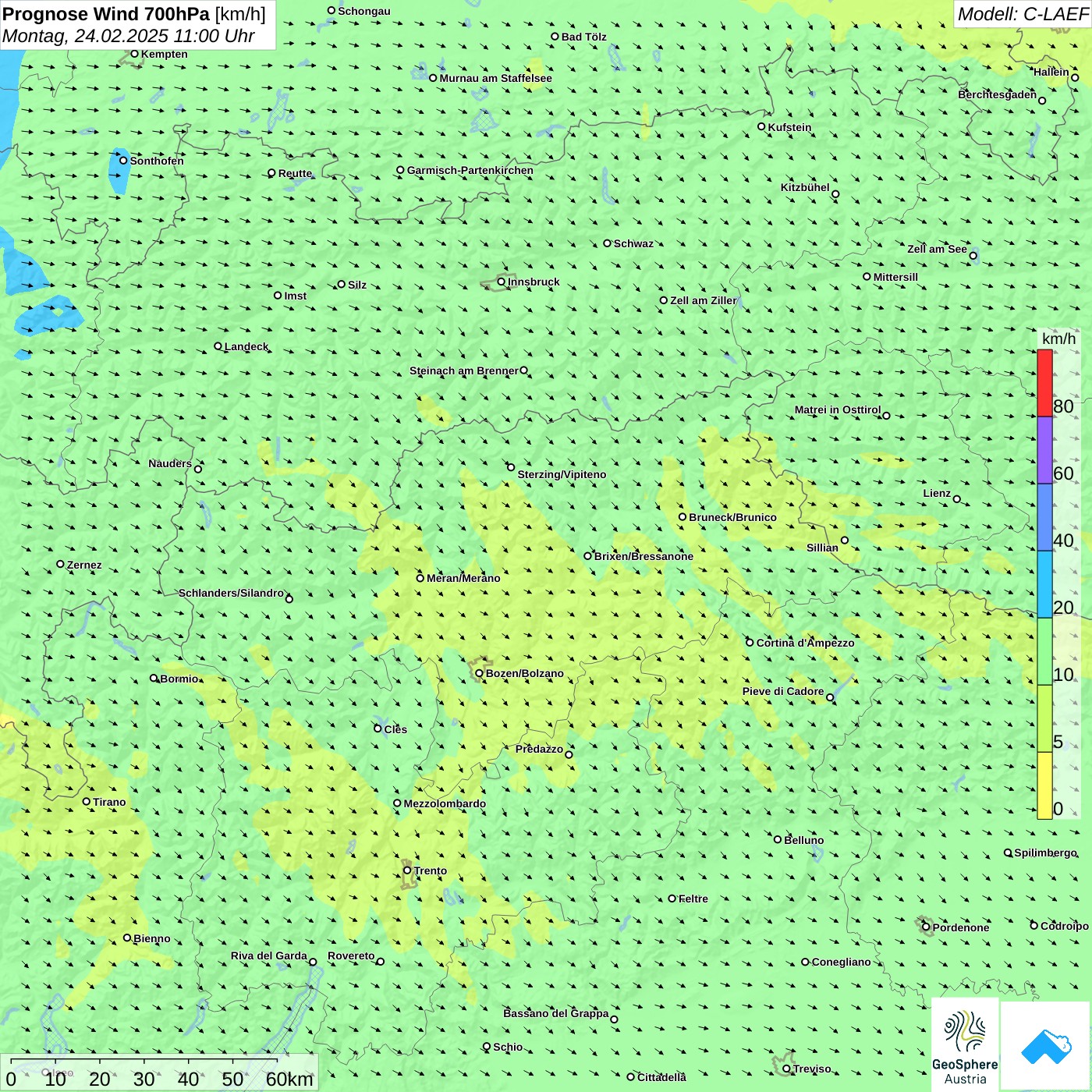This screenshot has width=1092, height=1092.
Task: Click the 'Bad Tölz' label
Action: point(584,37)
